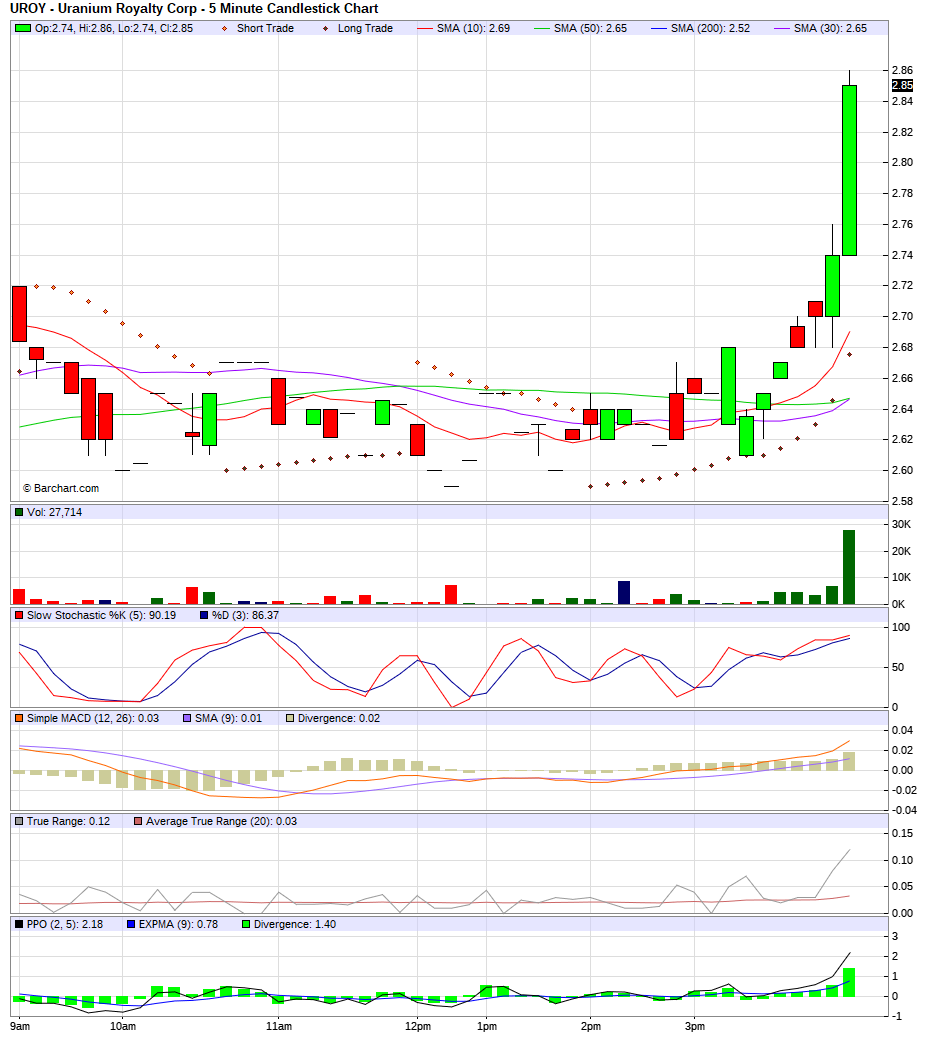Click the Average True Range legend swatch
This screenshot has height=1057, width=930.
pos(138,822)
